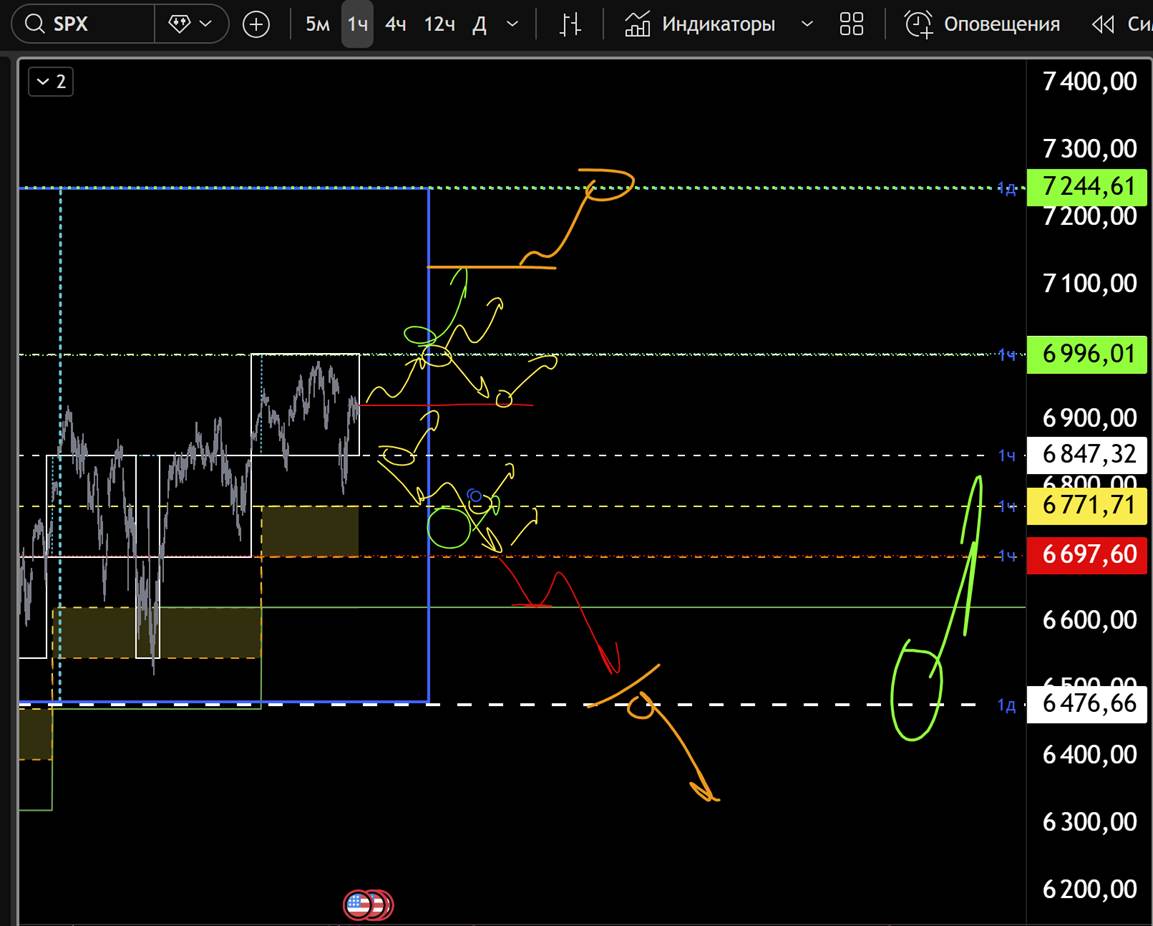Click the green 6 996,01 price label
Image resolution: width=1153 pixels, height=926 pixels.
point(1089,354)
